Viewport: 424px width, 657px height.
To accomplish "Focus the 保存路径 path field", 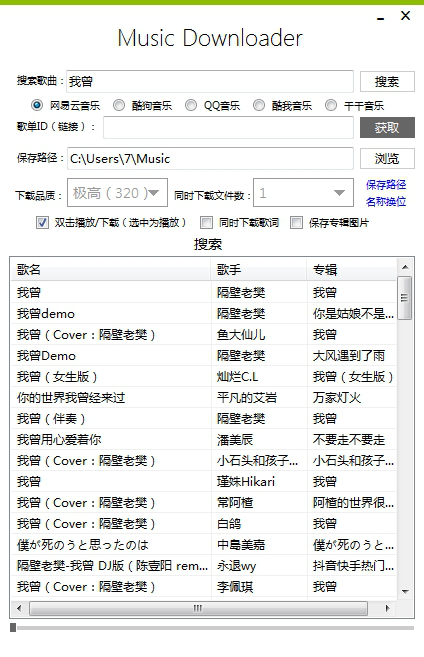I will pyautogui.click(x=210, y=158).
